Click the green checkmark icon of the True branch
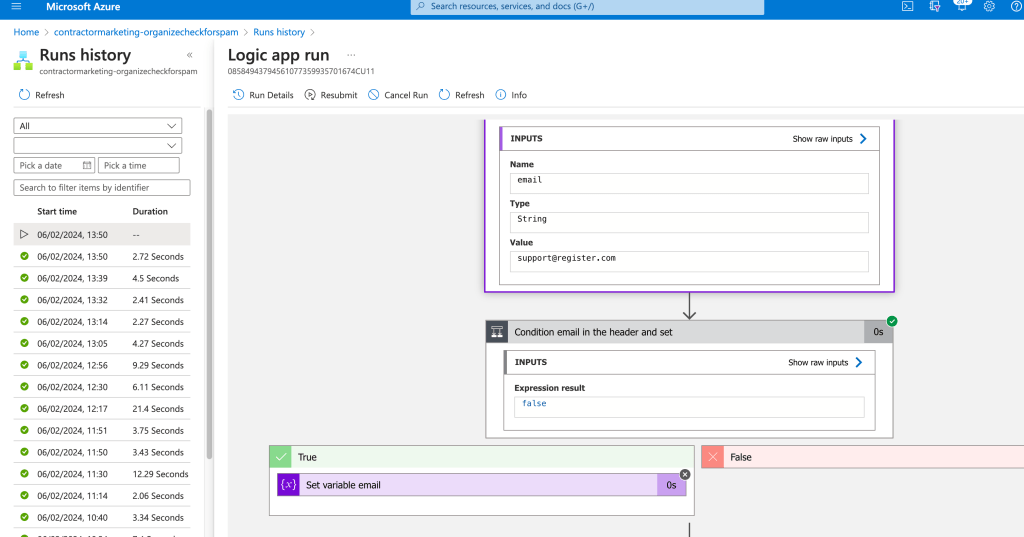 tap(281, 457)
